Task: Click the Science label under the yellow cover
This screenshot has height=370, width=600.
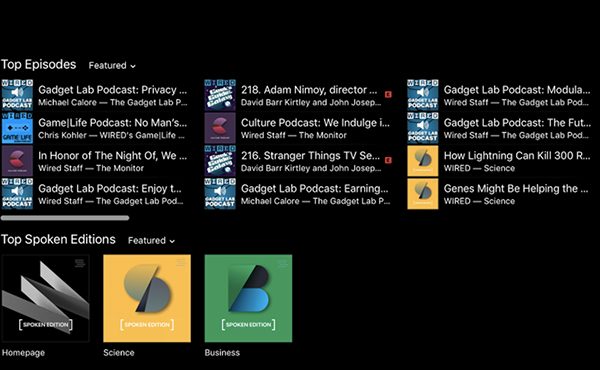Action: [x=119, y=353]
